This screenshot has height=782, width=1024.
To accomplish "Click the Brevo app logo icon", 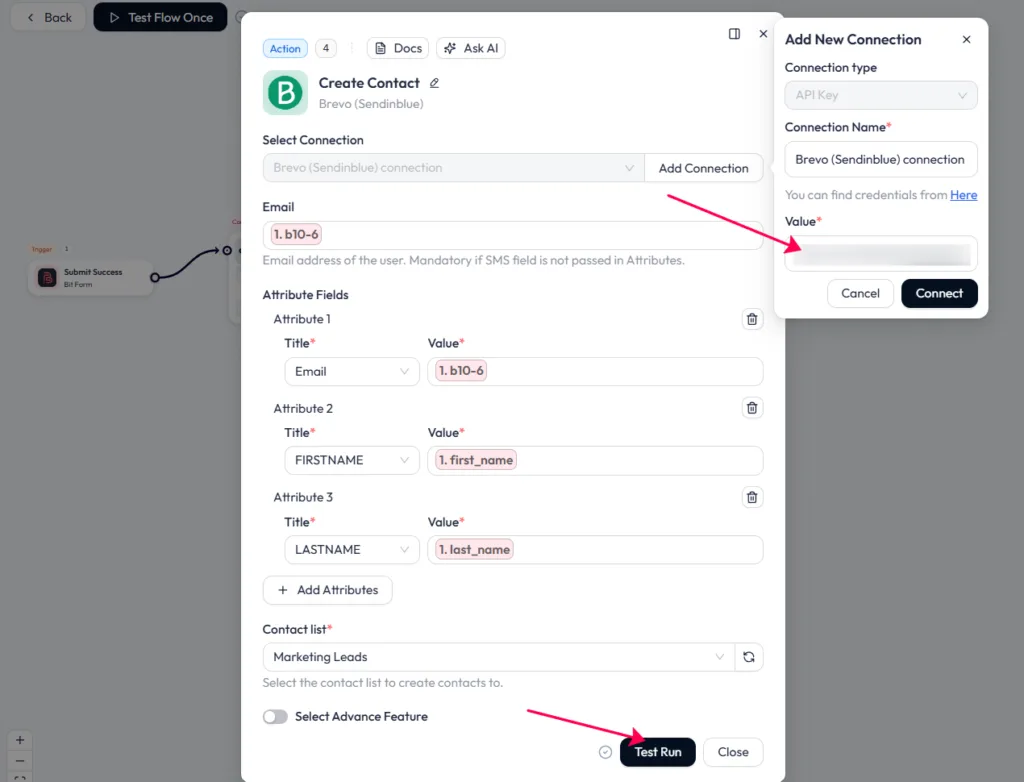I will tap(285, 93).
